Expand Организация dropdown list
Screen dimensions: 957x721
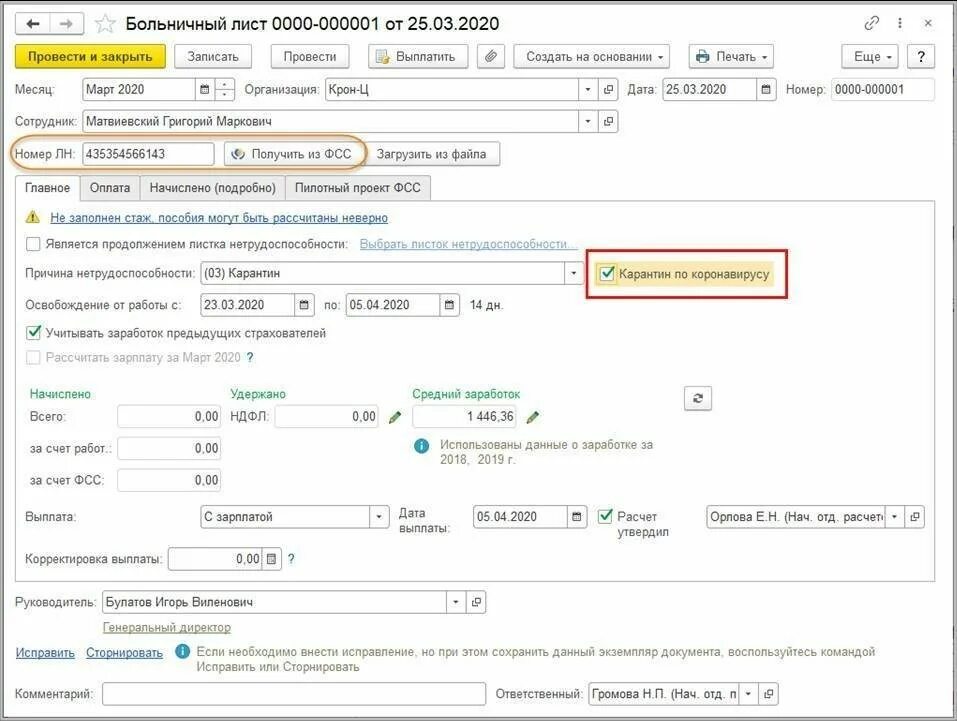pos(588,90)
